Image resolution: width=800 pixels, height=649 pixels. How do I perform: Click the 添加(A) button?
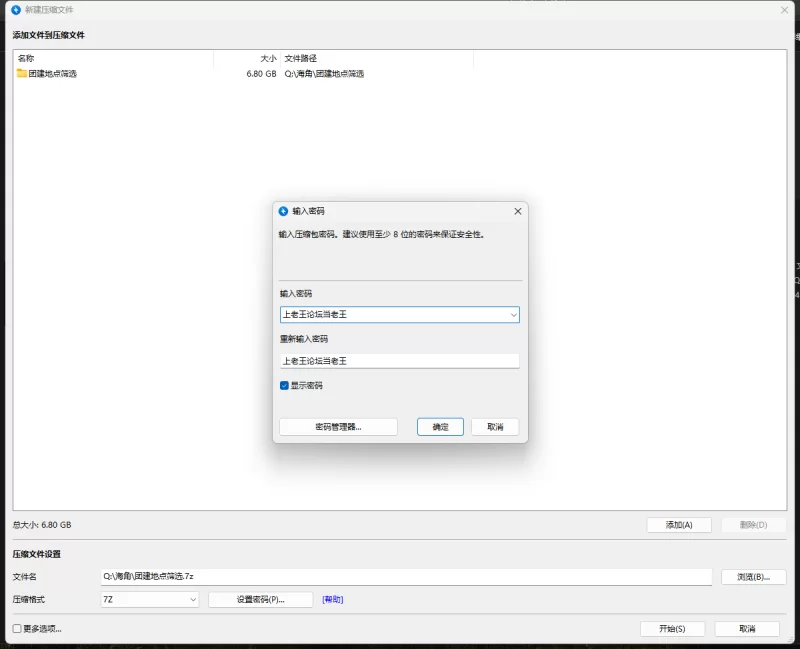pyautogui.click(x=679, y=525)
